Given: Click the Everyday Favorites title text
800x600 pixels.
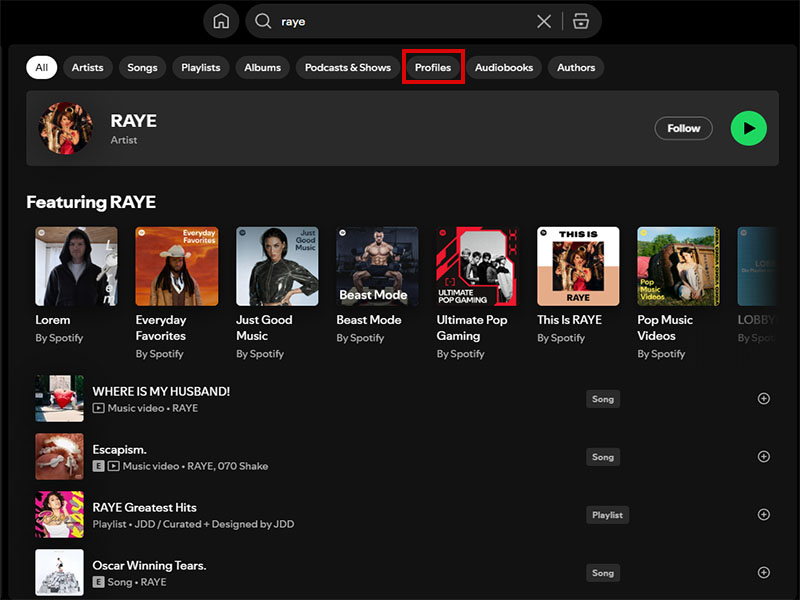Looking at the screenshot, I should [x=161, y=328].
